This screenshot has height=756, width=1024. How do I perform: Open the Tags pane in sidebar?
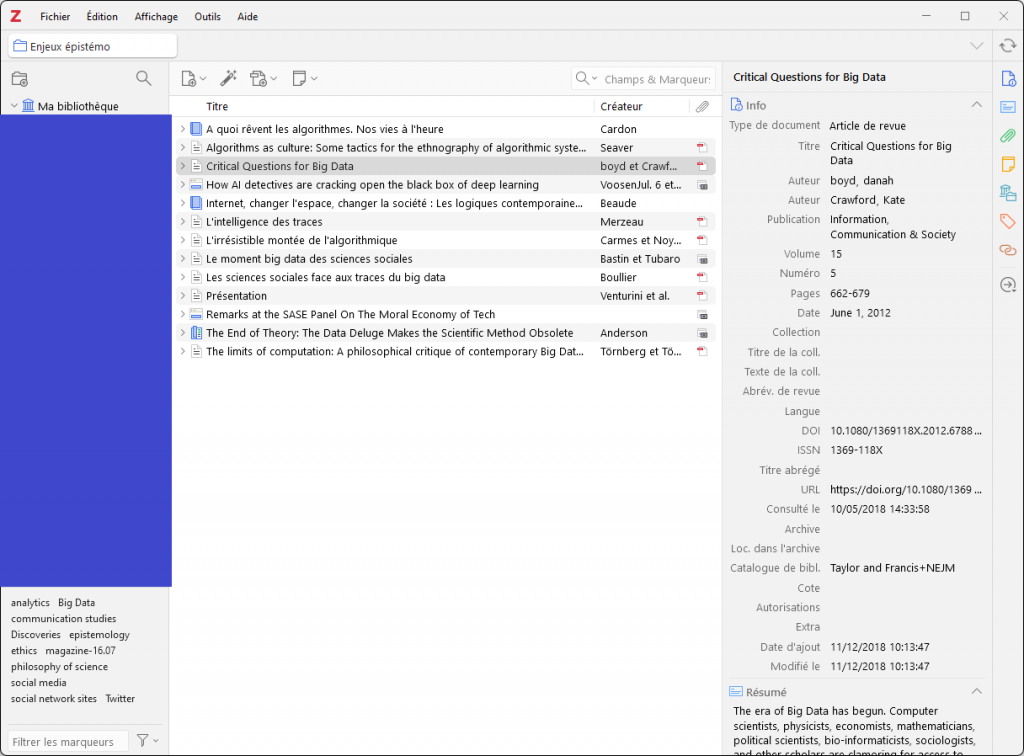click(1008, 221)
